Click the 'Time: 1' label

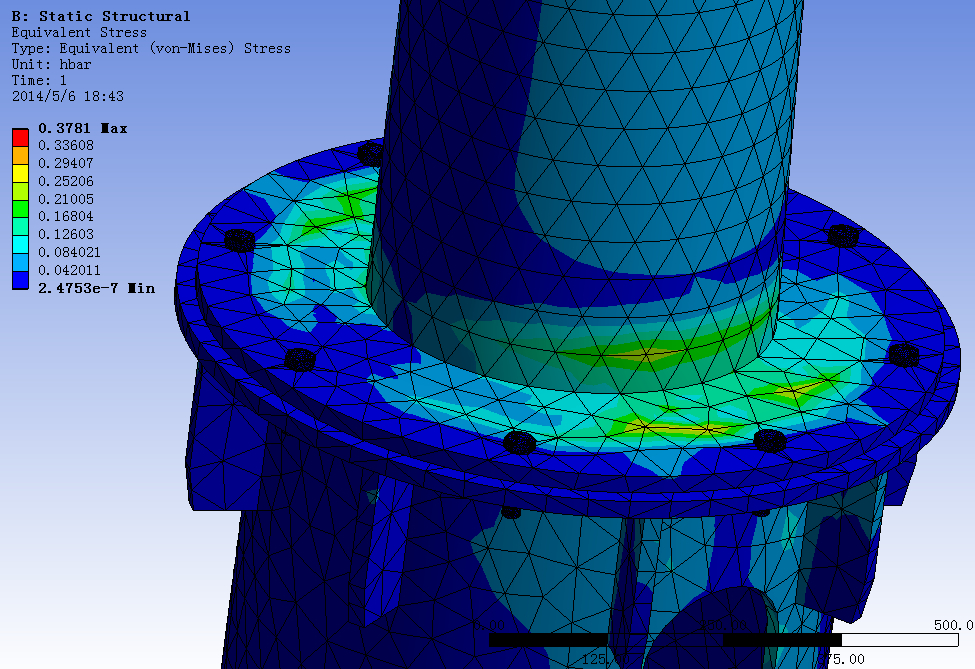coord(39,81)
